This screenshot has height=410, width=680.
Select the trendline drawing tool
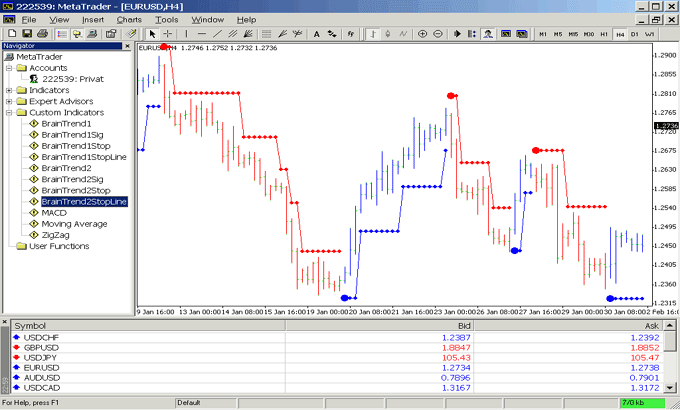216,33
